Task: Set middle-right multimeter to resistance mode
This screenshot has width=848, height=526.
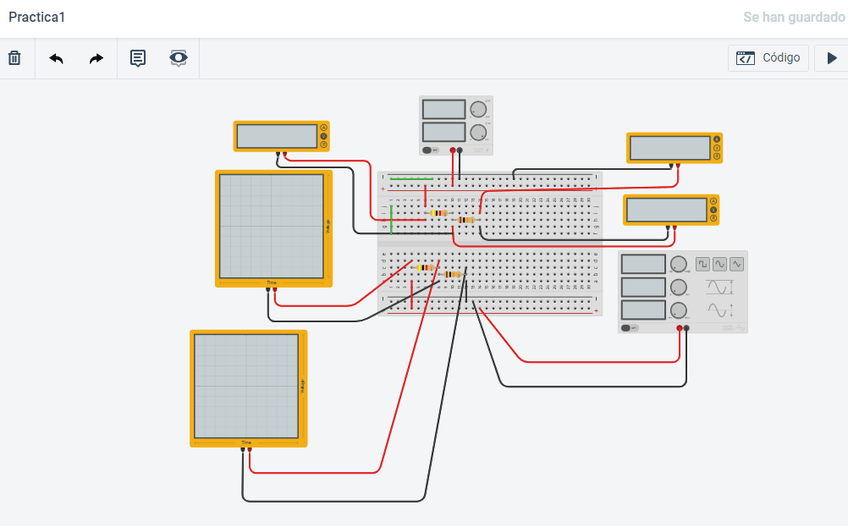Action: [713, 218]
